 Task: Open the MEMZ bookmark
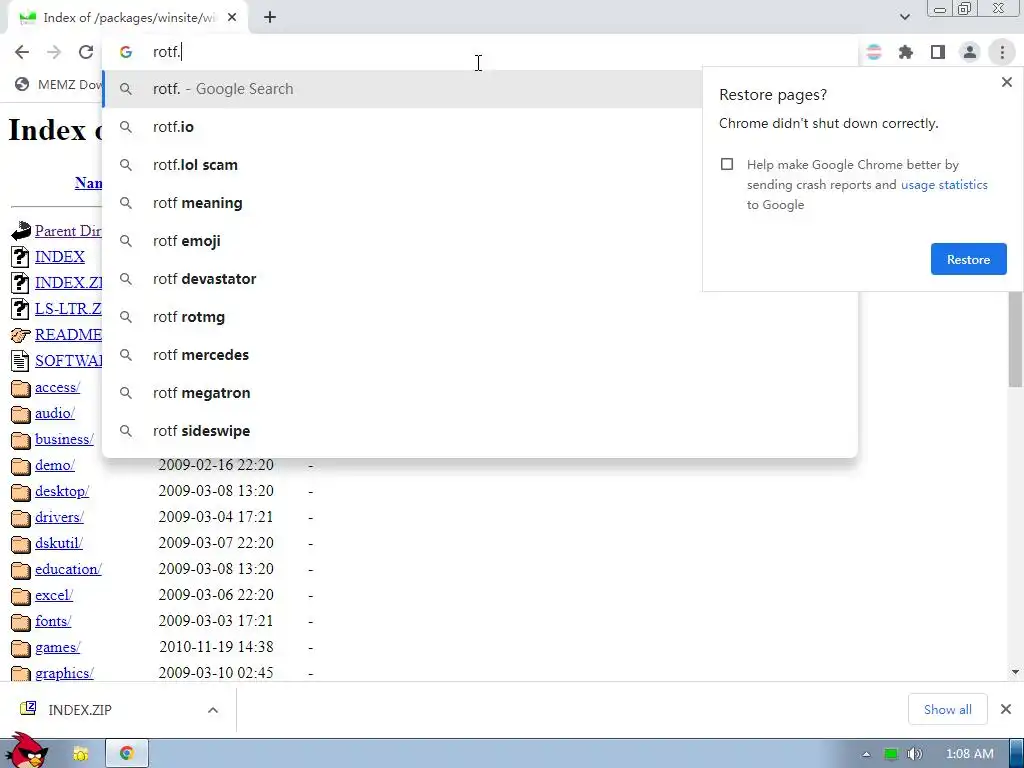[x=59, y=84]
